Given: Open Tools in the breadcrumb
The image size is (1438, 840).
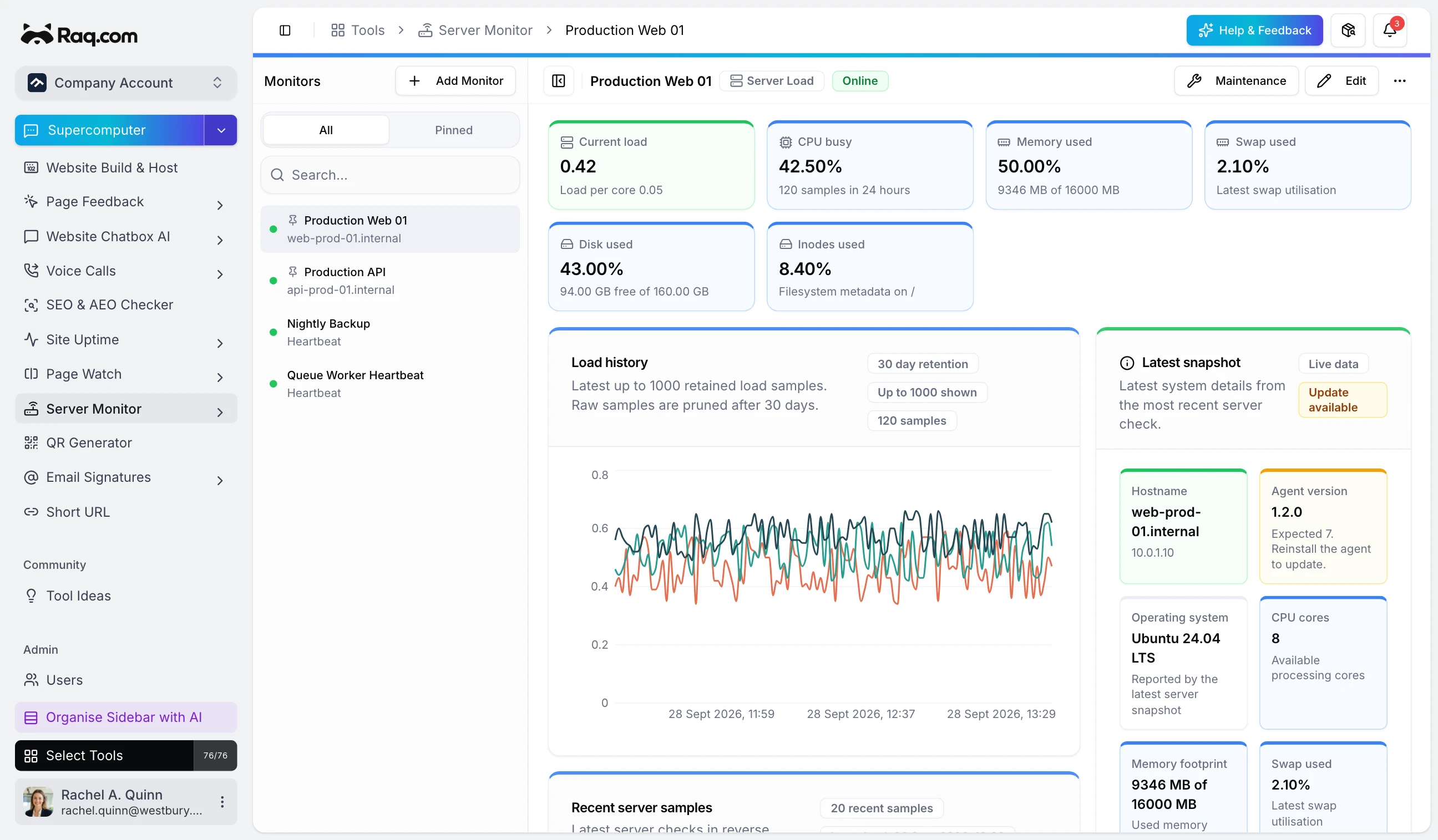Looking at the screenshot, I should (358, 30).
